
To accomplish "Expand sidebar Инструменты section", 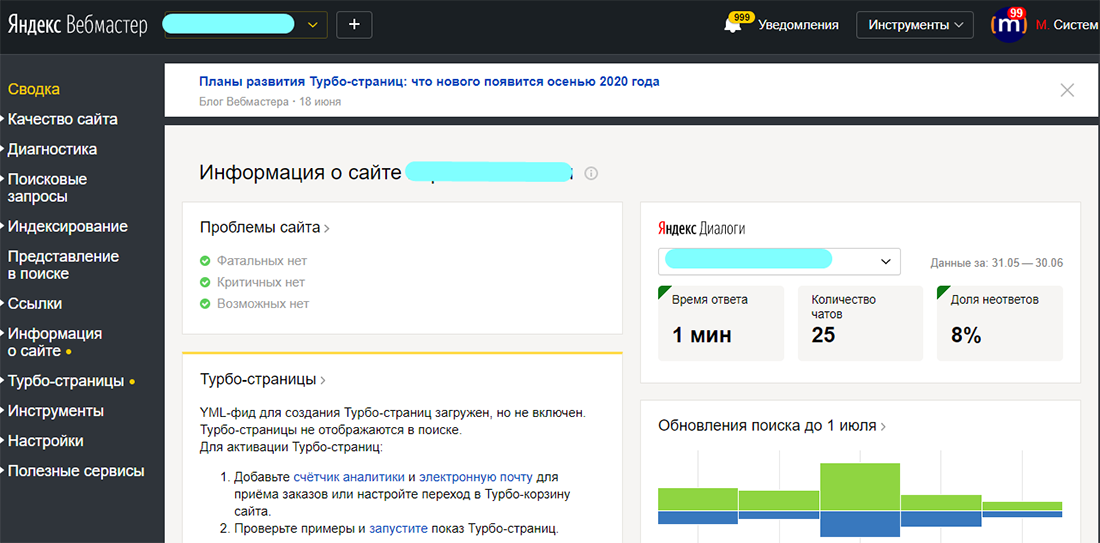I will point(55,410).
